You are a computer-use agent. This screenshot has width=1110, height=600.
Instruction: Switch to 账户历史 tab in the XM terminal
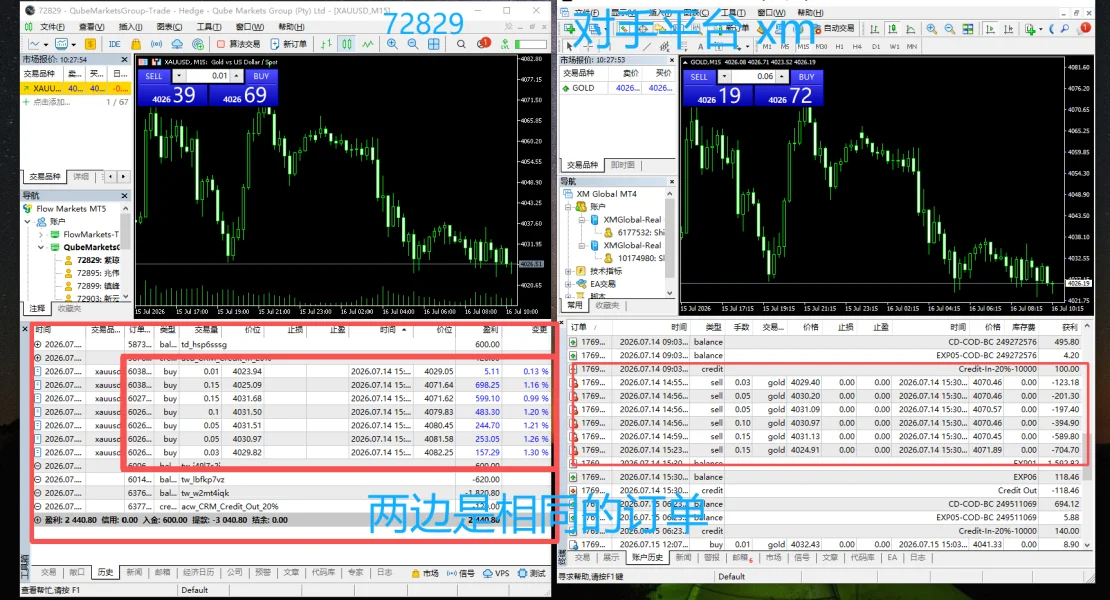coord(648,558)
